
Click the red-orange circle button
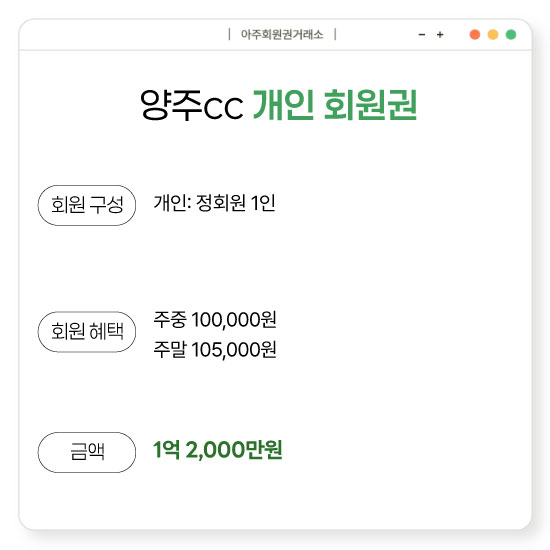click(475, 35)
